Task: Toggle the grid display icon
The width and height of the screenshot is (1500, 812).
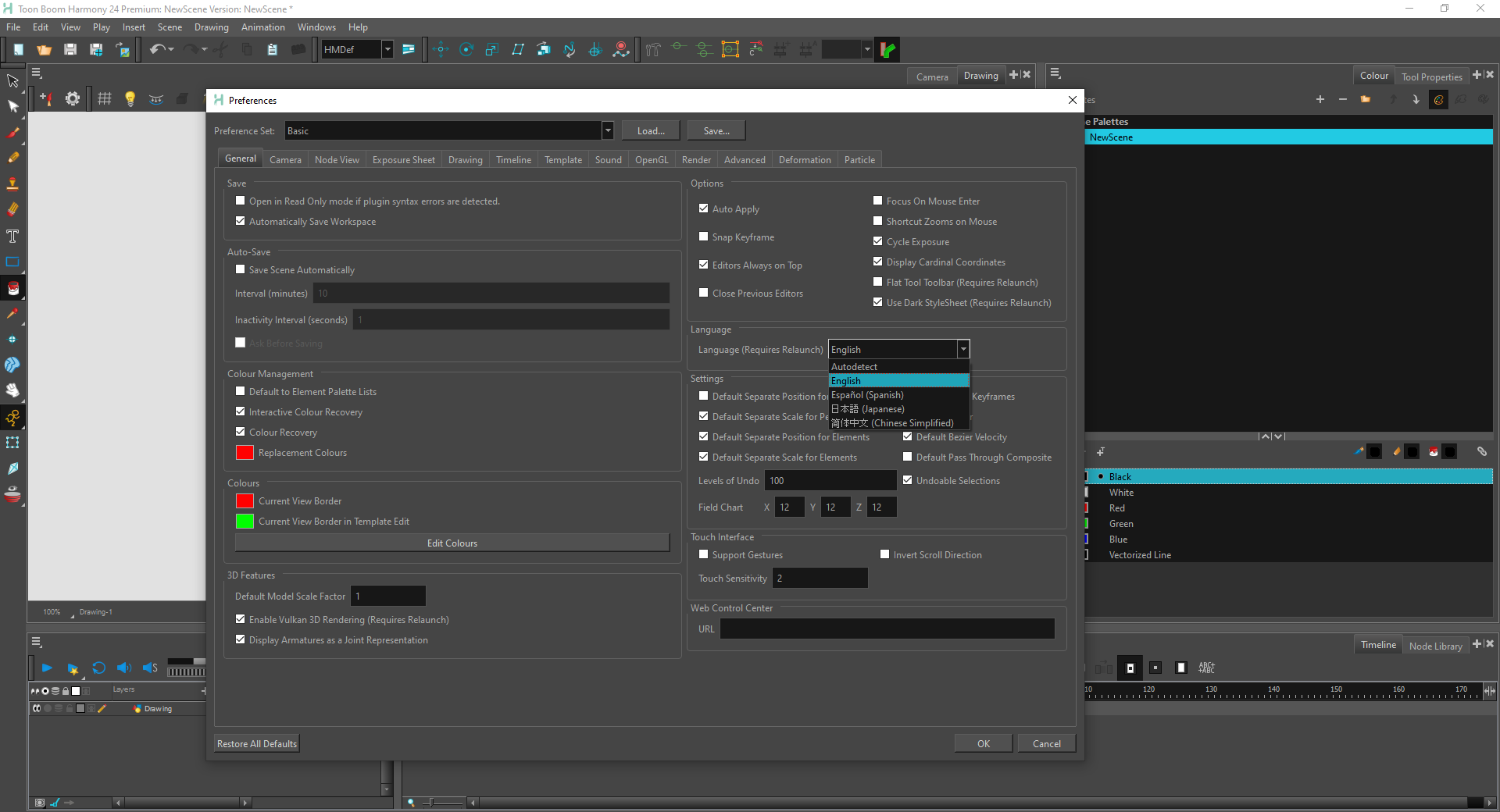Action: click(104, 98)
